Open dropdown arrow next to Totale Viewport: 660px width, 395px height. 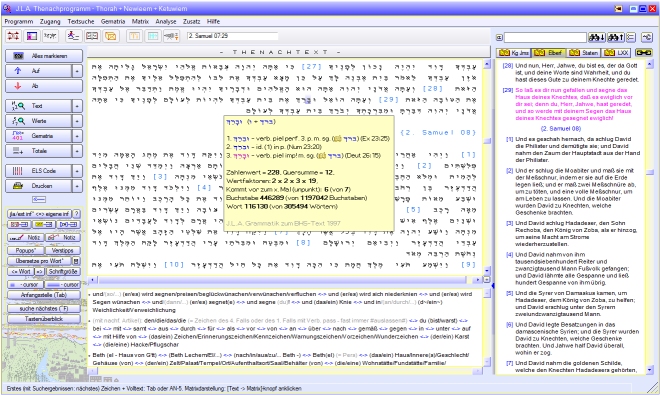tap(77, 151)
